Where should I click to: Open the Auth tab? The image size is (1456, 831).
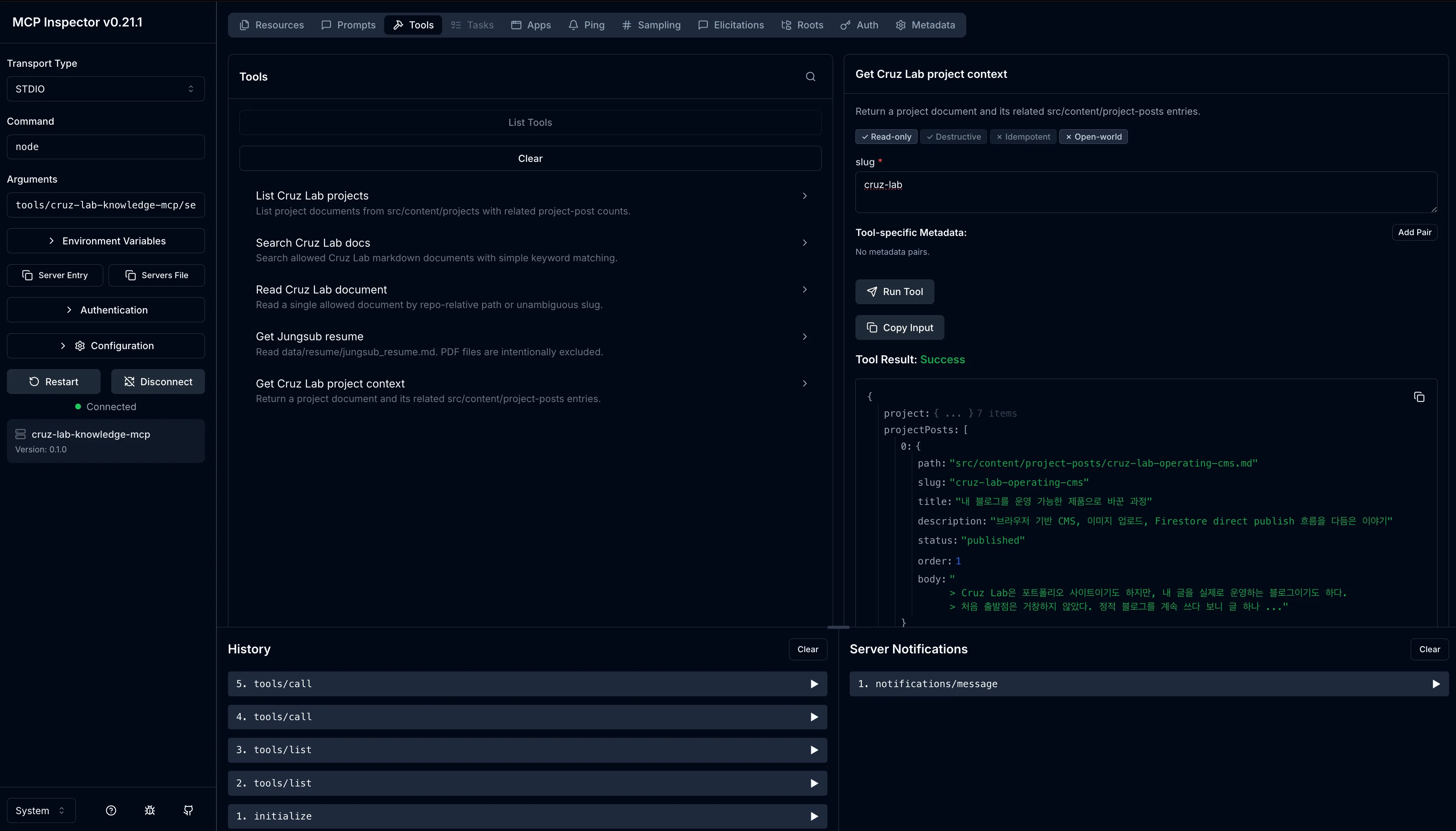tap(859, 25)
